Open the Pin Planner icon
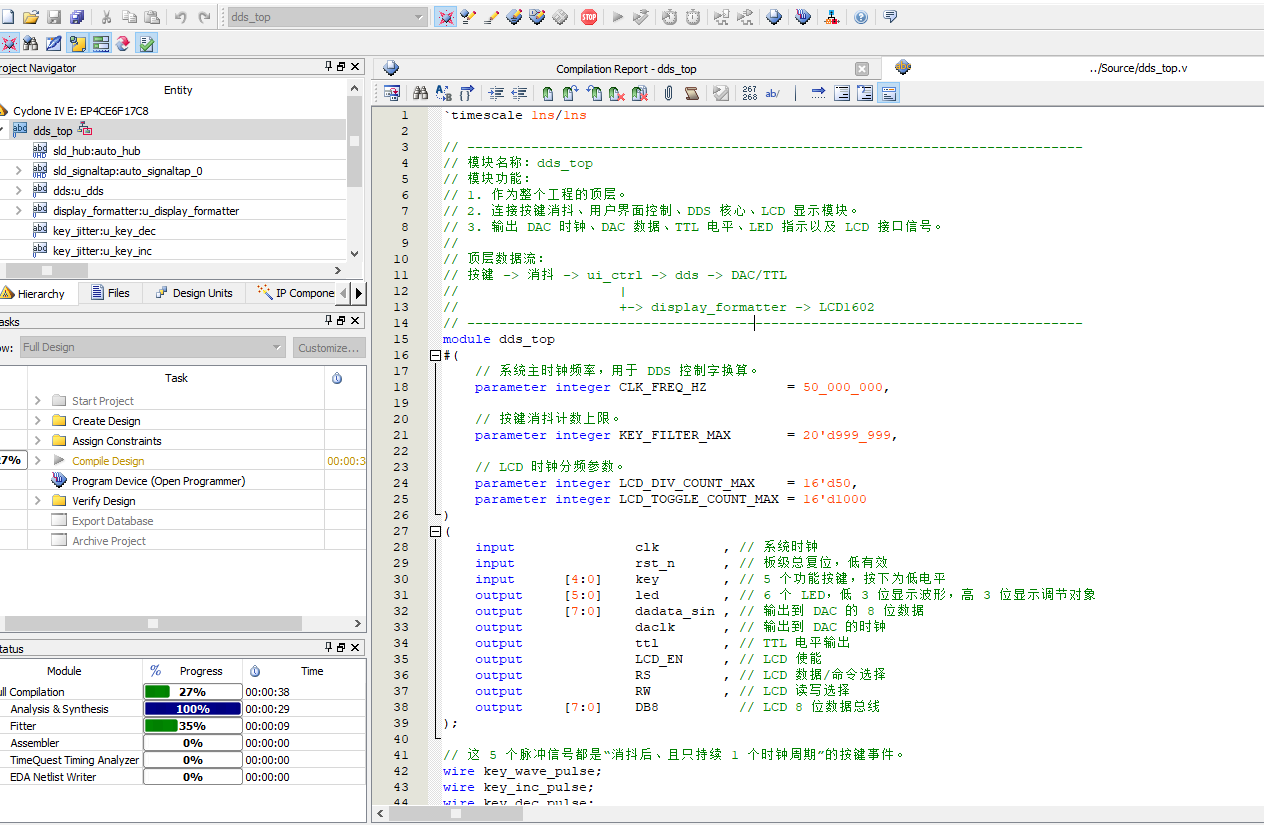 (x=514, y=17)
